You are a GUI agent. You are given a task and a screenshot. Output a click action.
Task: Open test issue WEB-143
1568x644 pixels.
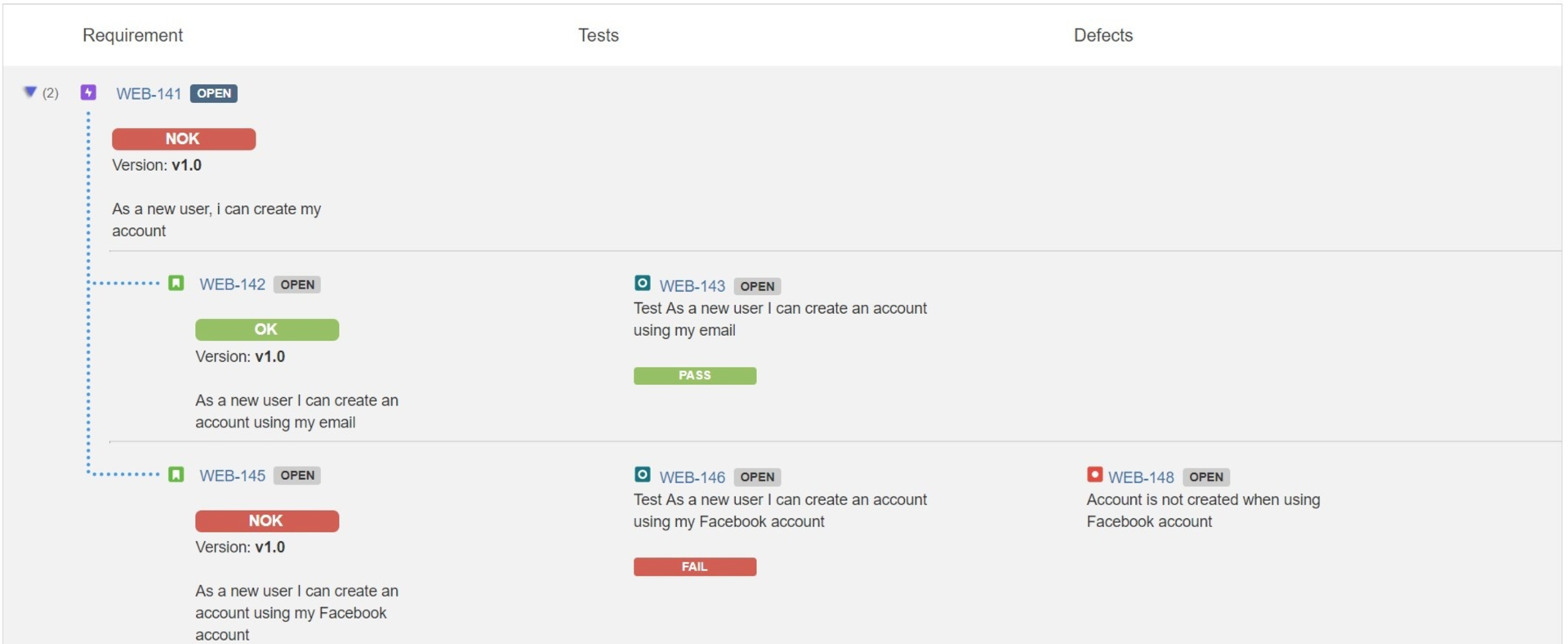pyautogui.click(x=693, y=286)
